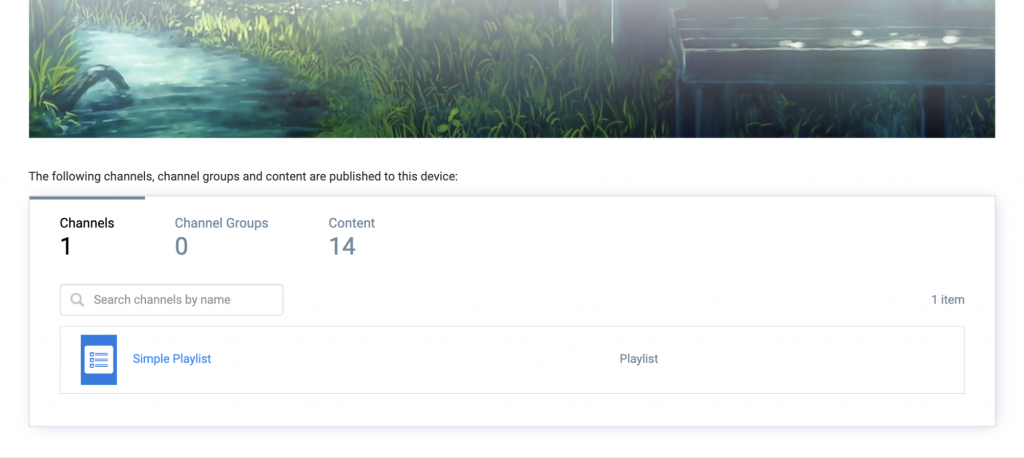Click the magnifier icon in the search box
The height and width of the screenshot is (458, 1024).
[x=77, y=300]
